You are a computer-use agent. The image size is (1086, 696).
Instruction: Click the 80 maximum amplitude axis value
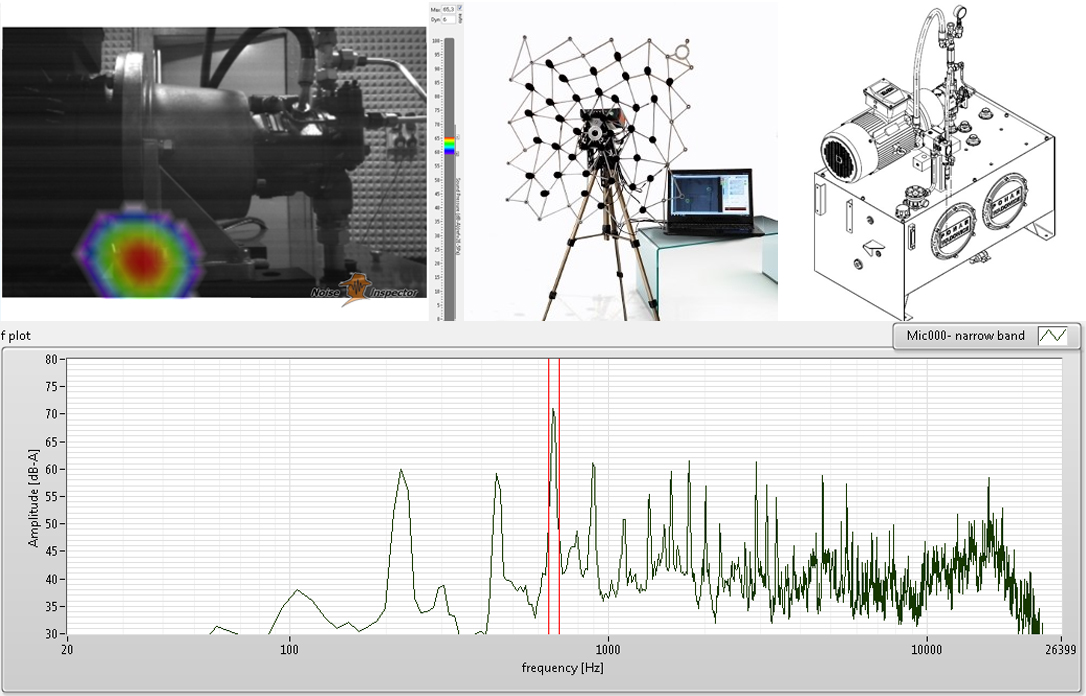point(51,359)
